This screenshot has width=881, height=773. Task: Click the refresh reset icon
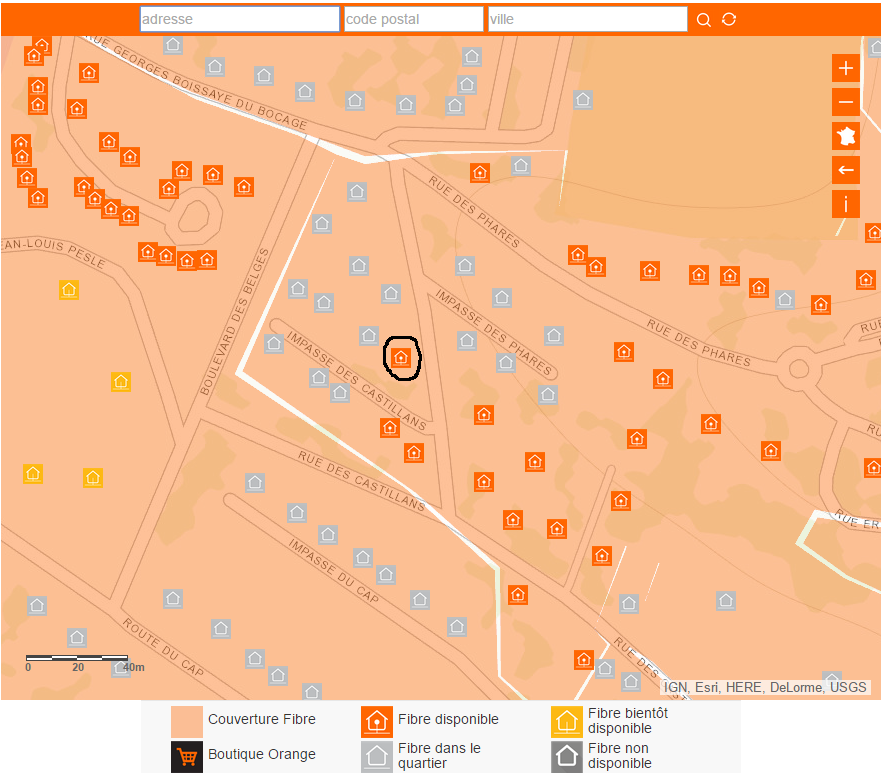click(x=729, y=19)
